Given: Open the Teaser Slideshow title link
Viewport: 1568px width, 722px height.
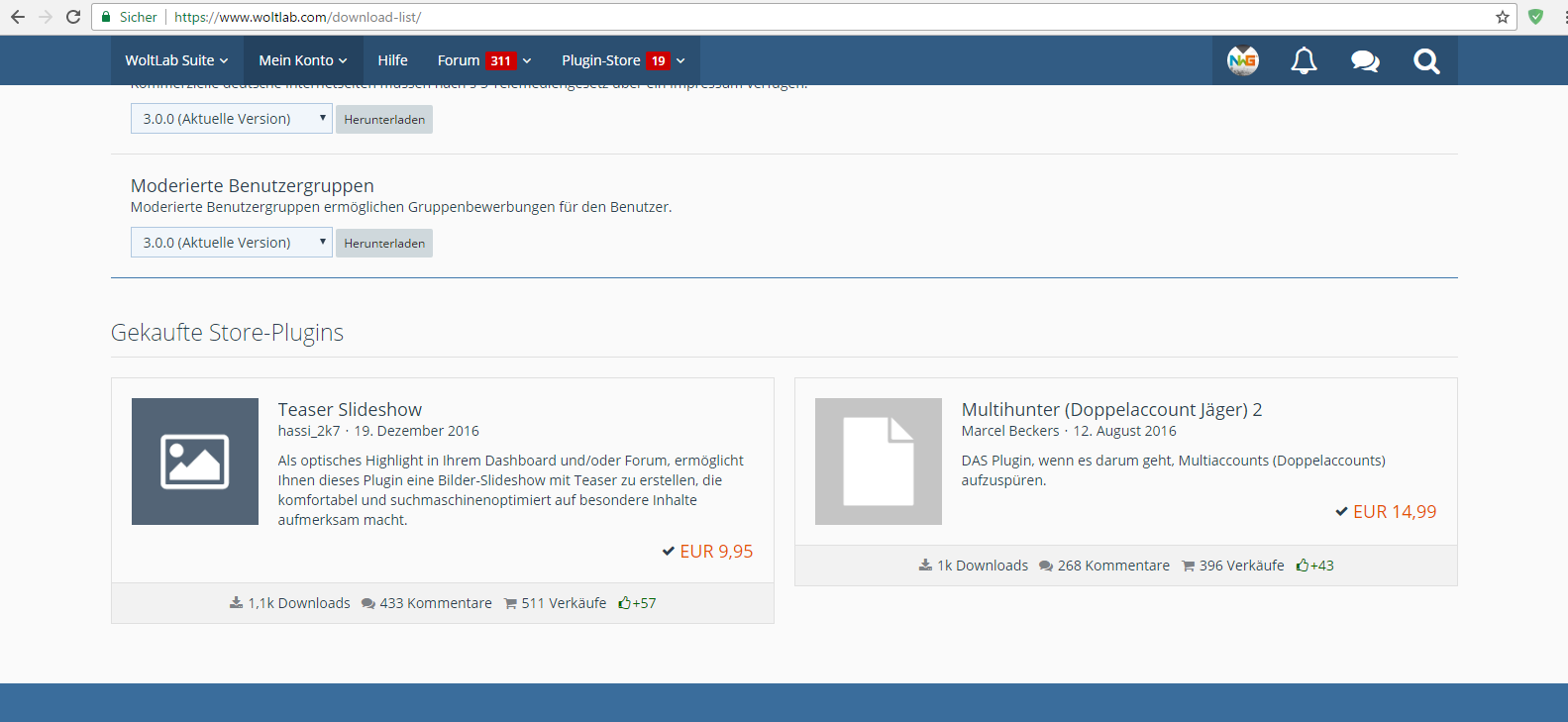Looking at the screenshot, I should (350, 410).
